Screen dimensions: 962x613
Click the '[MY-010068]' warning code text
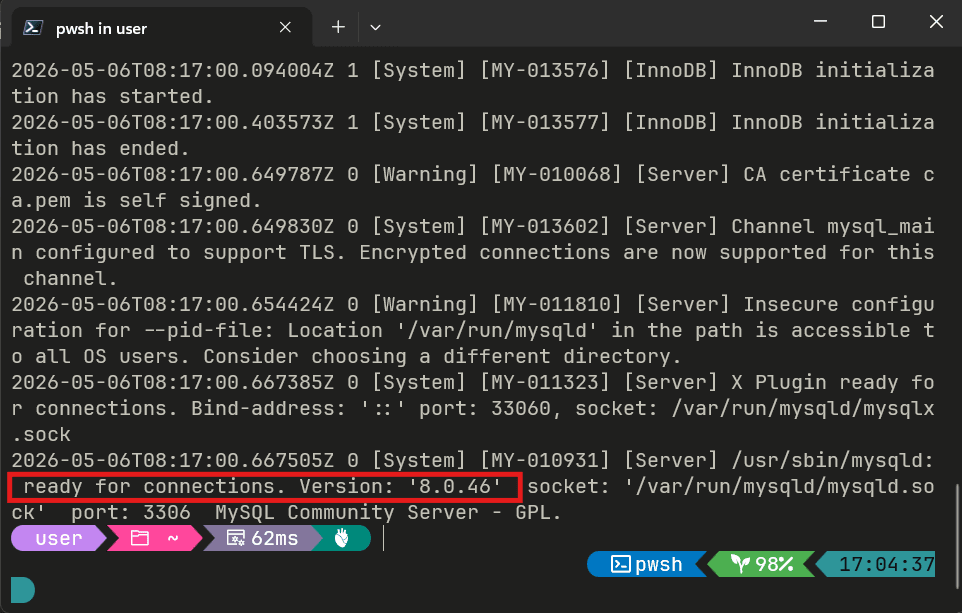556,174
